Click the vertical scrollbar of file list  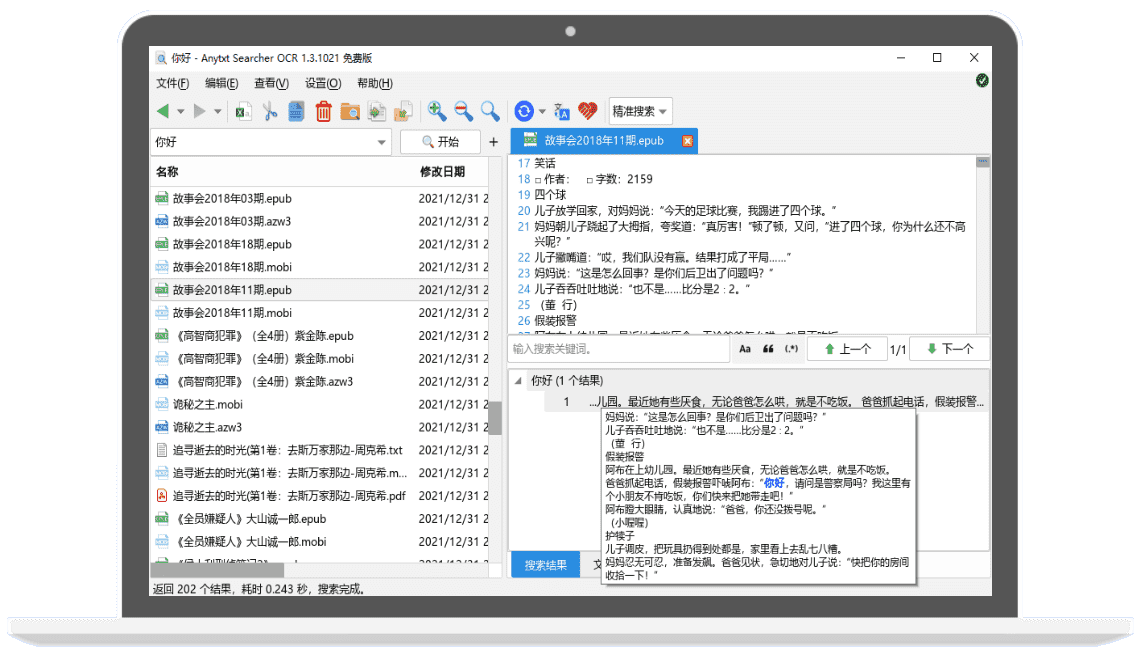point(495,417)
